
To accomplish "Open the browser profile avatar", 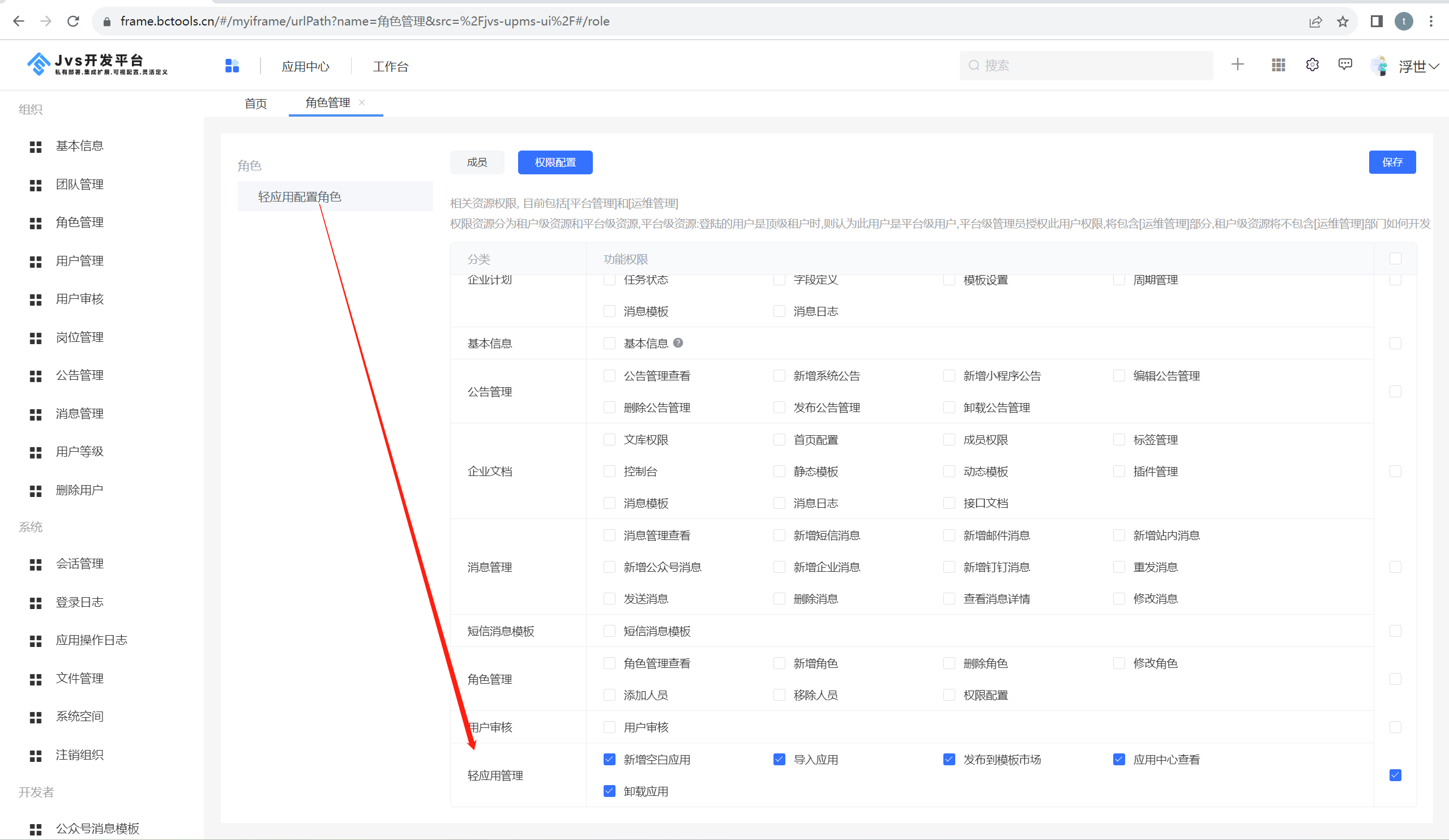I will (1404, 22).
